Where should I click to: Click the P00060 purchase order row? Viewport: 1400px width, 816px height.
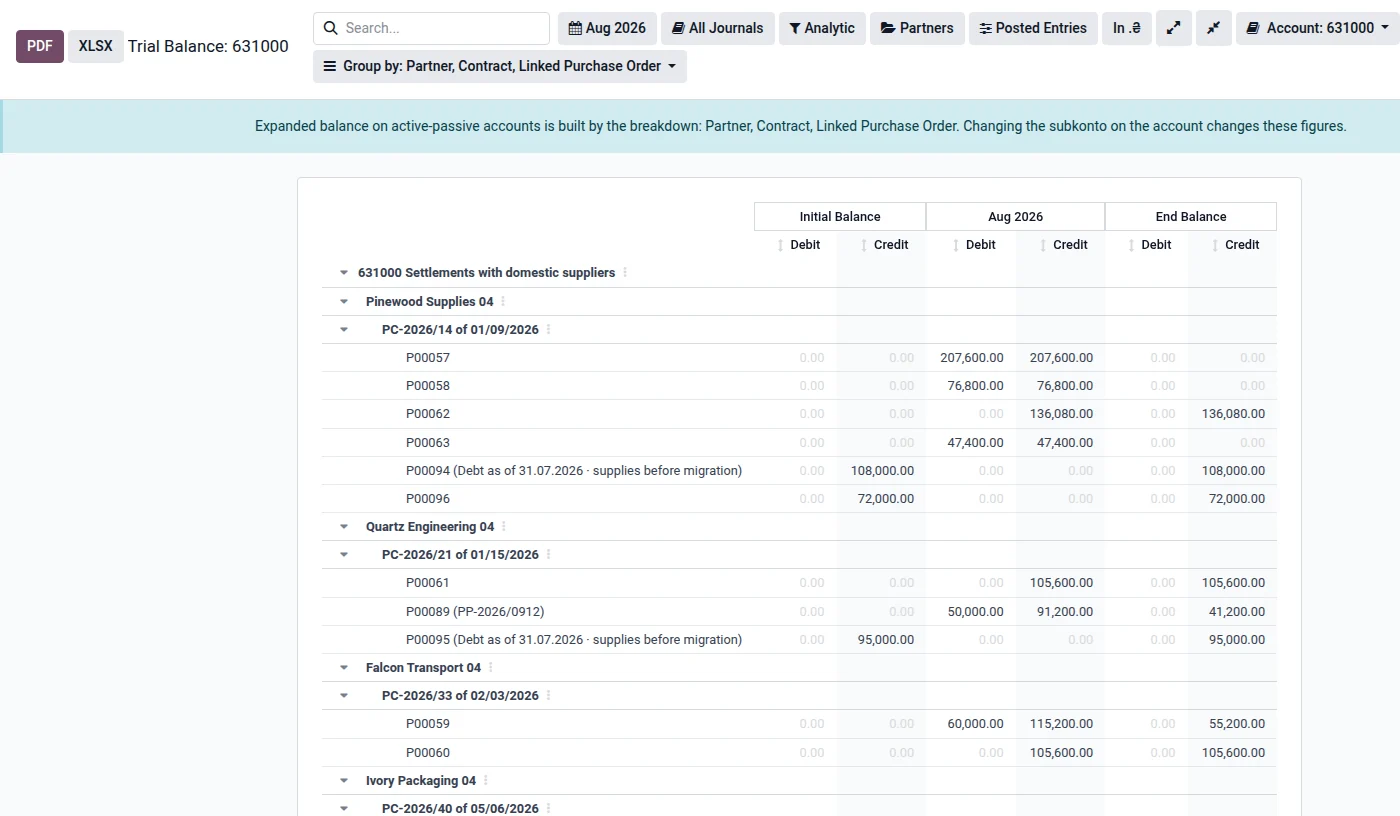(799, 752)
